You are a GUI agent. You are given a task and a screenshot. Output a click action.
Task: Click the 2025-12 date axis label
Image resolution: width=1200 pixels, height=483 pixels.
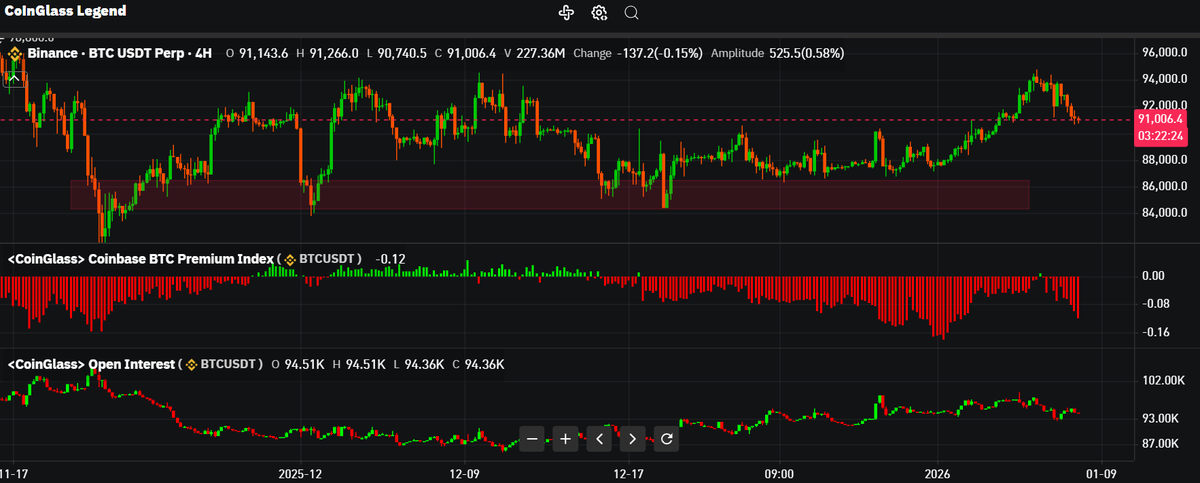[x=300, y=473]
